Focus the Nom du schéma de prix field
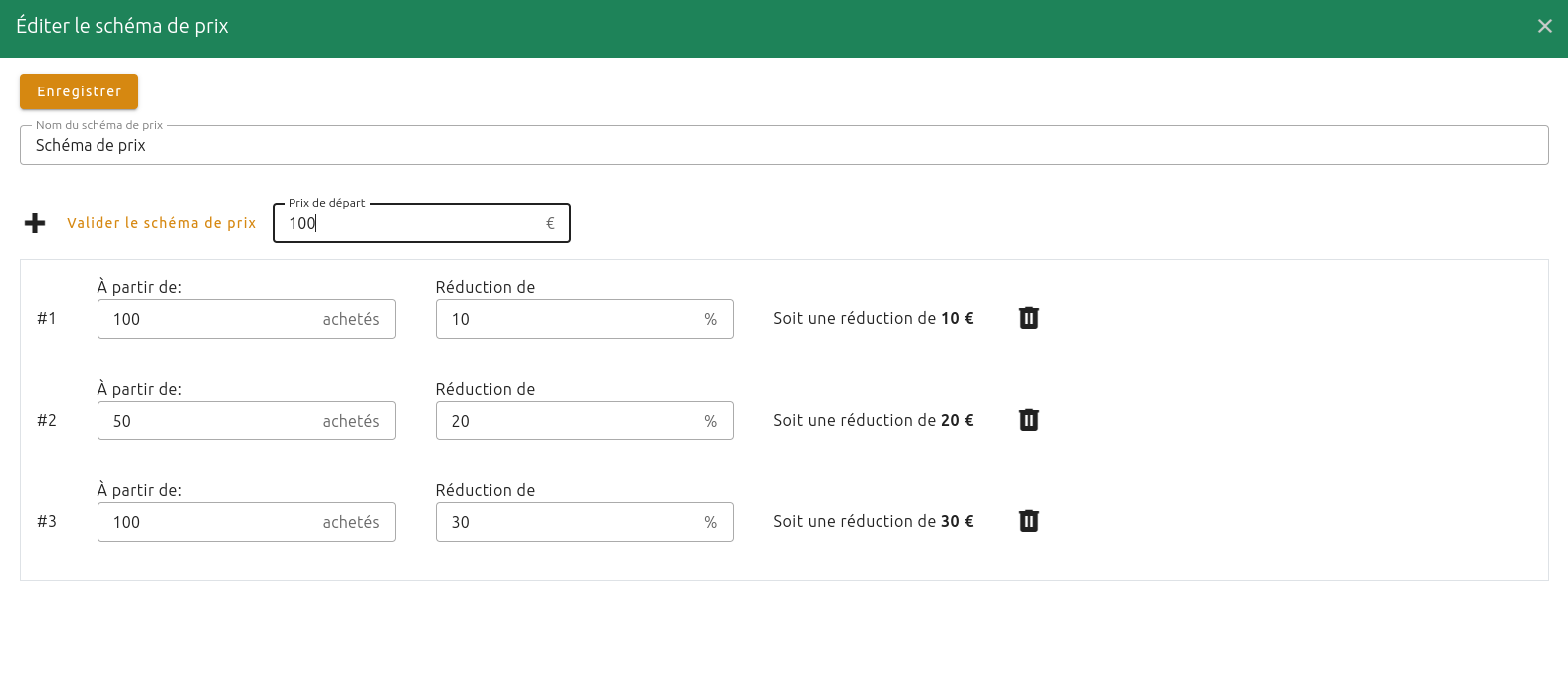This screenshot has width=1568, height=693. click(x=783, y=145)
